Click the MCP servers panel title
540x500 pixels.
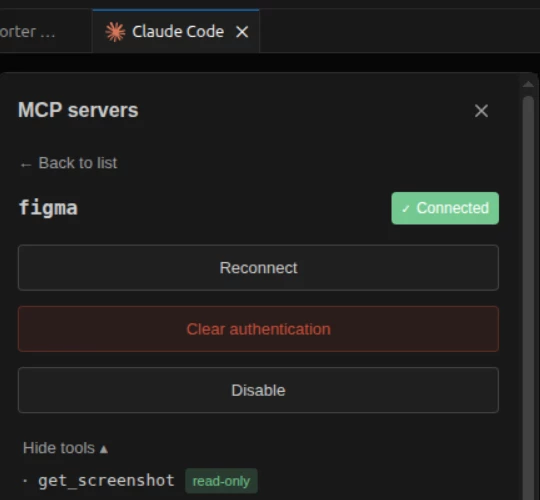[78, 110]
